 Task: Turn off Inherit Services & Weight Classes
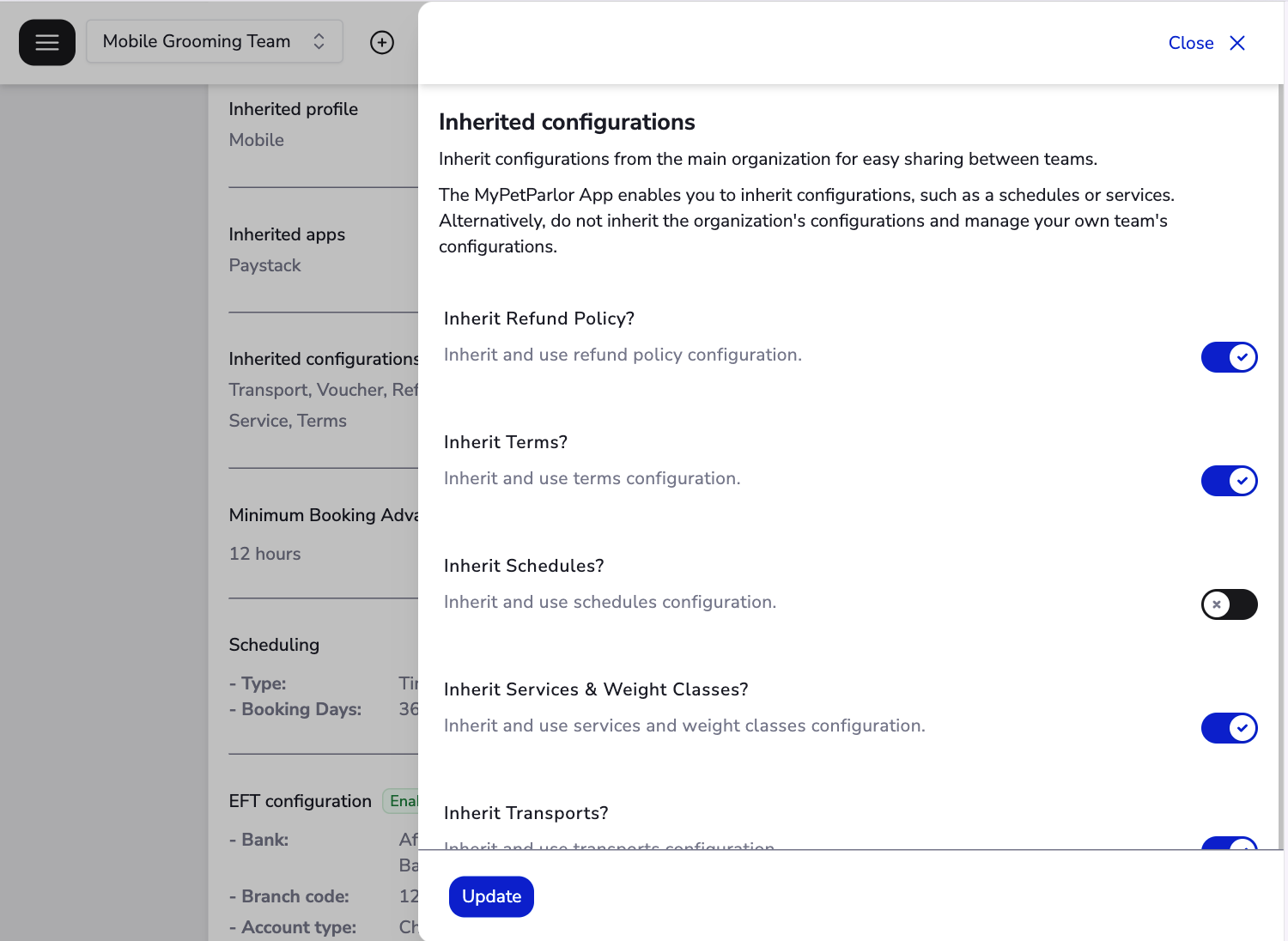(1229, 728)
